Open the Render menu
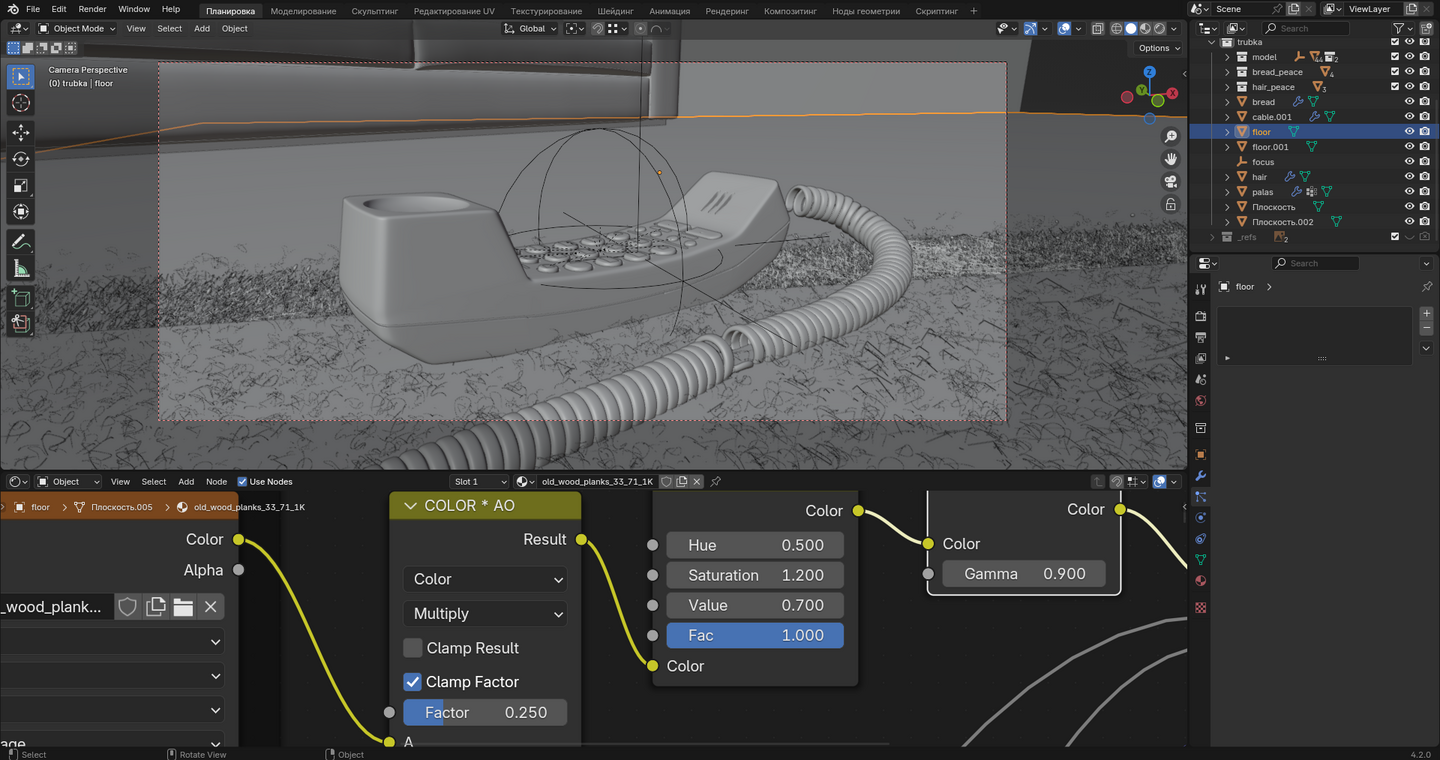1440x760 pixels. [x=92, y=9]
